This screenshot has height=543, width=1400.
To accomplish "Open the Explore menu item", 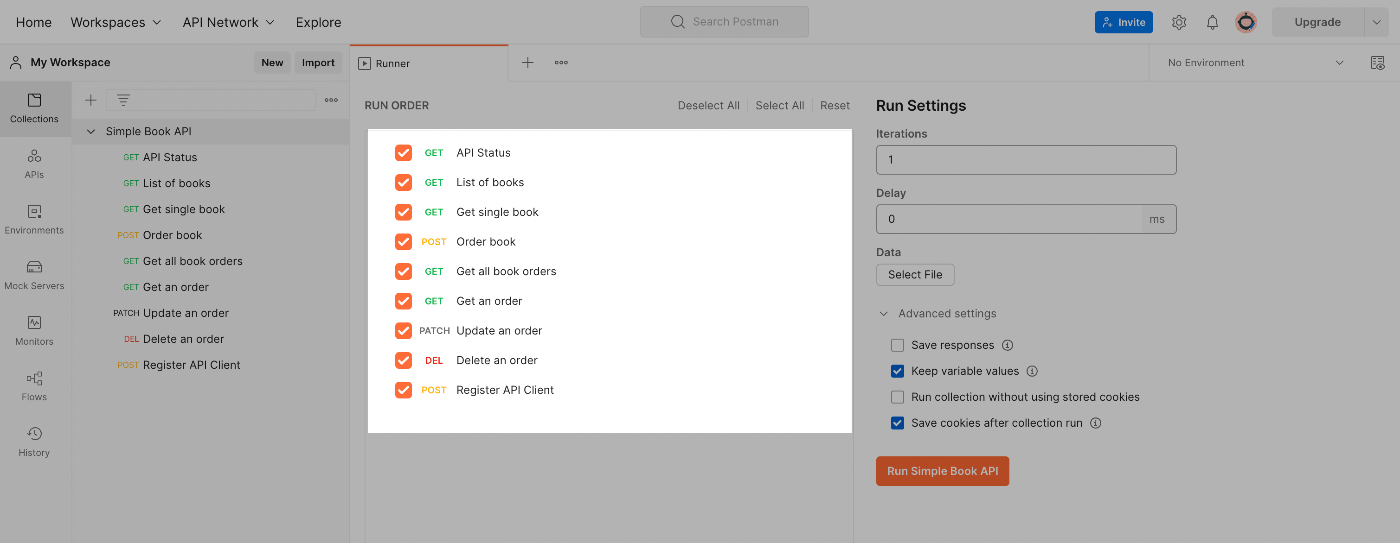I will 318,22.
